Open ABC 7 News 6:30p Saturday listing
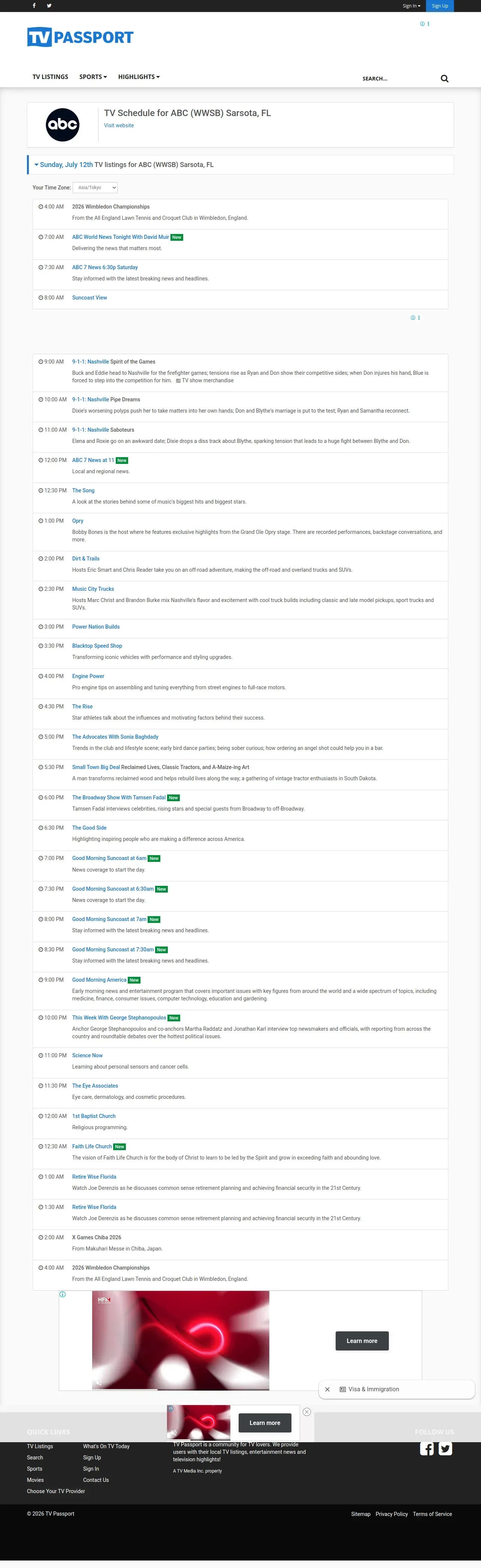 105,267
